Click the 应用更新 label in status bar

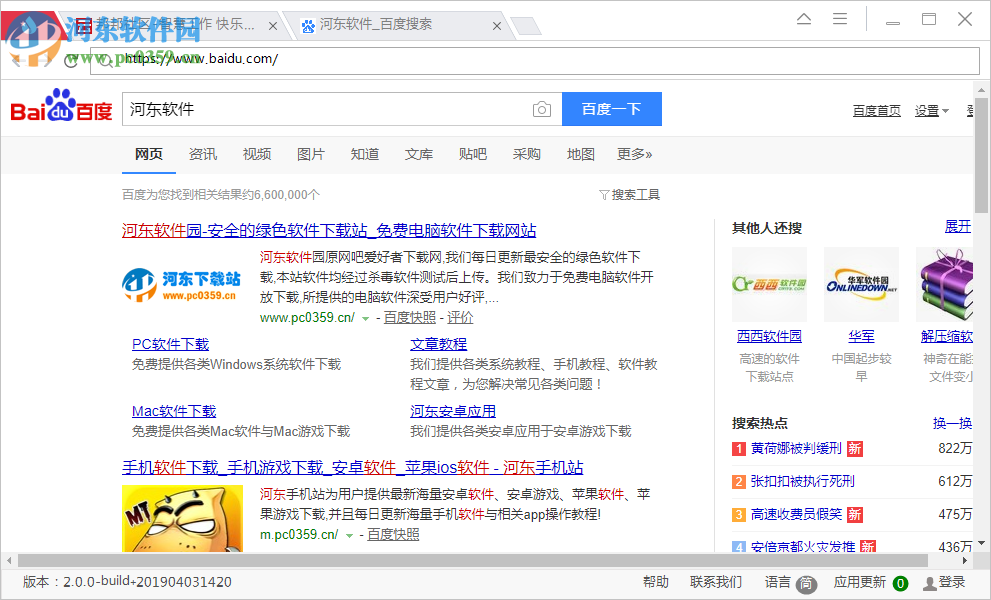tap(860, 582)
